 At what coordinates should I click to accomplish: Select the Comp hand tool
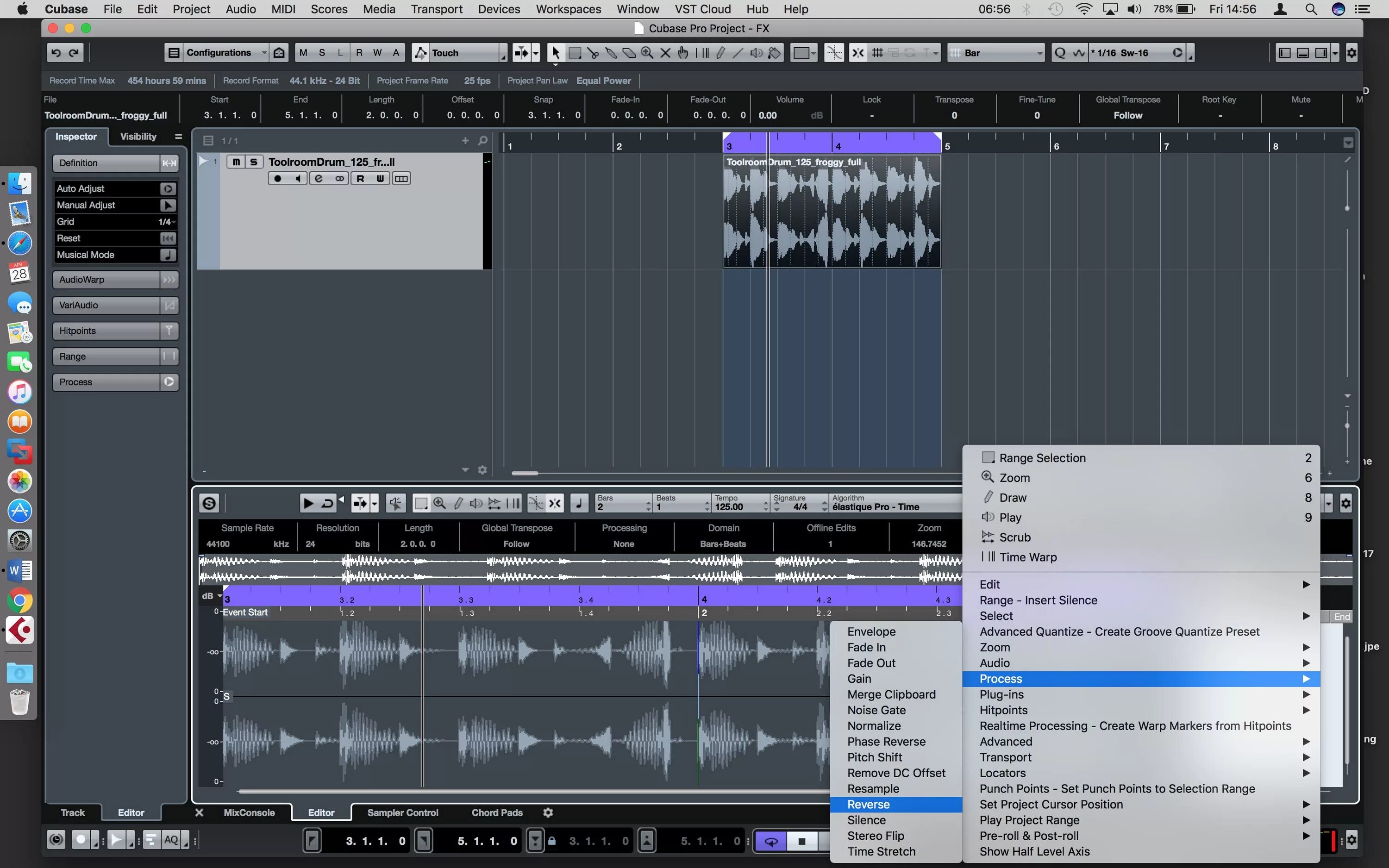[x=683, y=53]
